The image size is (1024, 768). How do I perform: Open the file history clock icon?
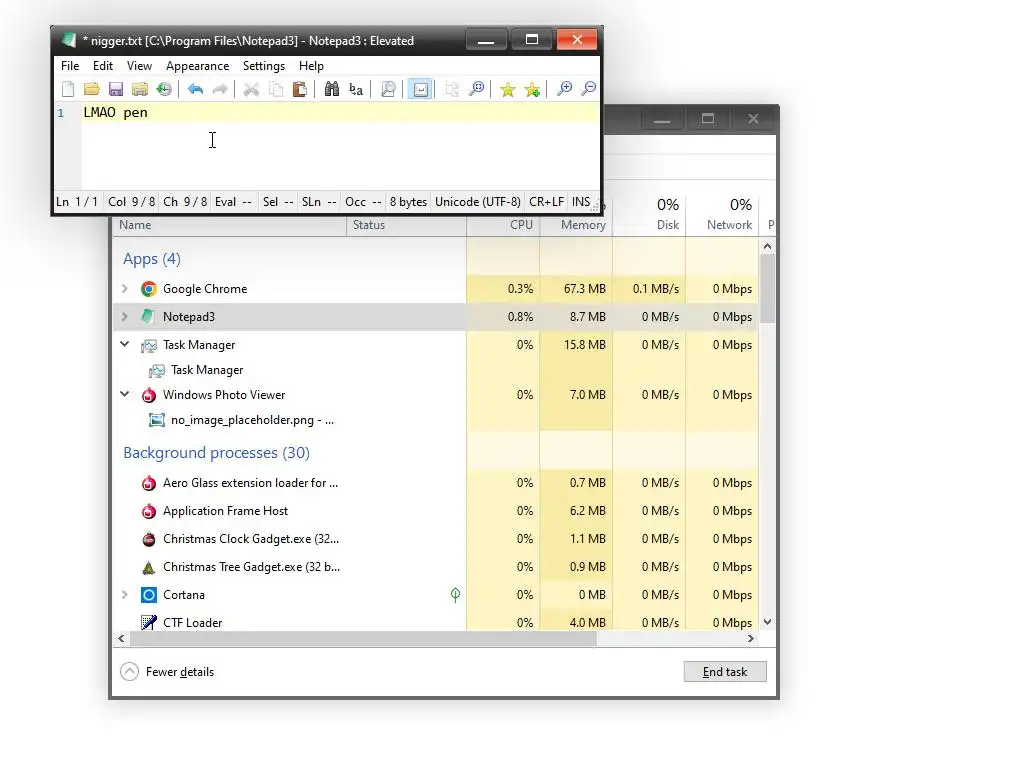(x=164, y=89)
